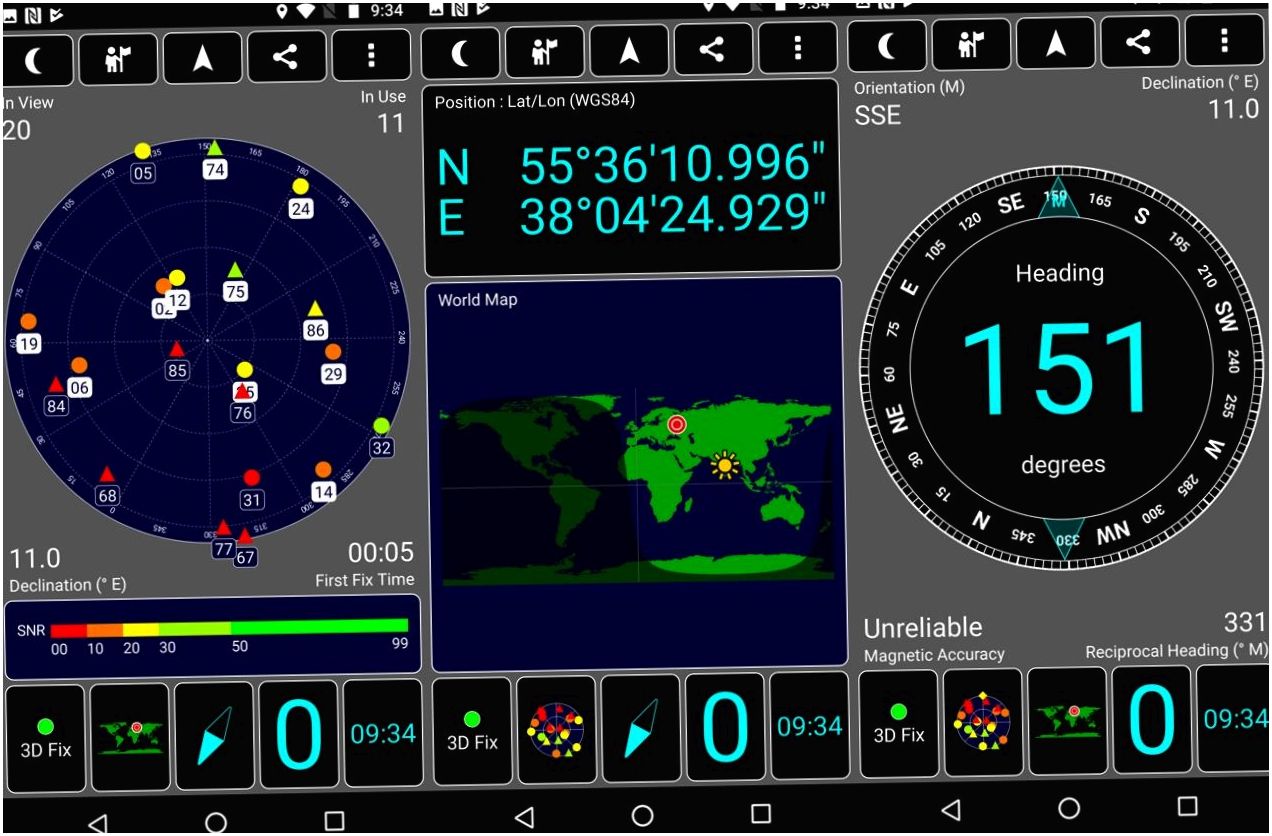Tap the SNR color scale bar
Image resolution: width=1272 pixels, height=836 pixels.
click(229, 629)
